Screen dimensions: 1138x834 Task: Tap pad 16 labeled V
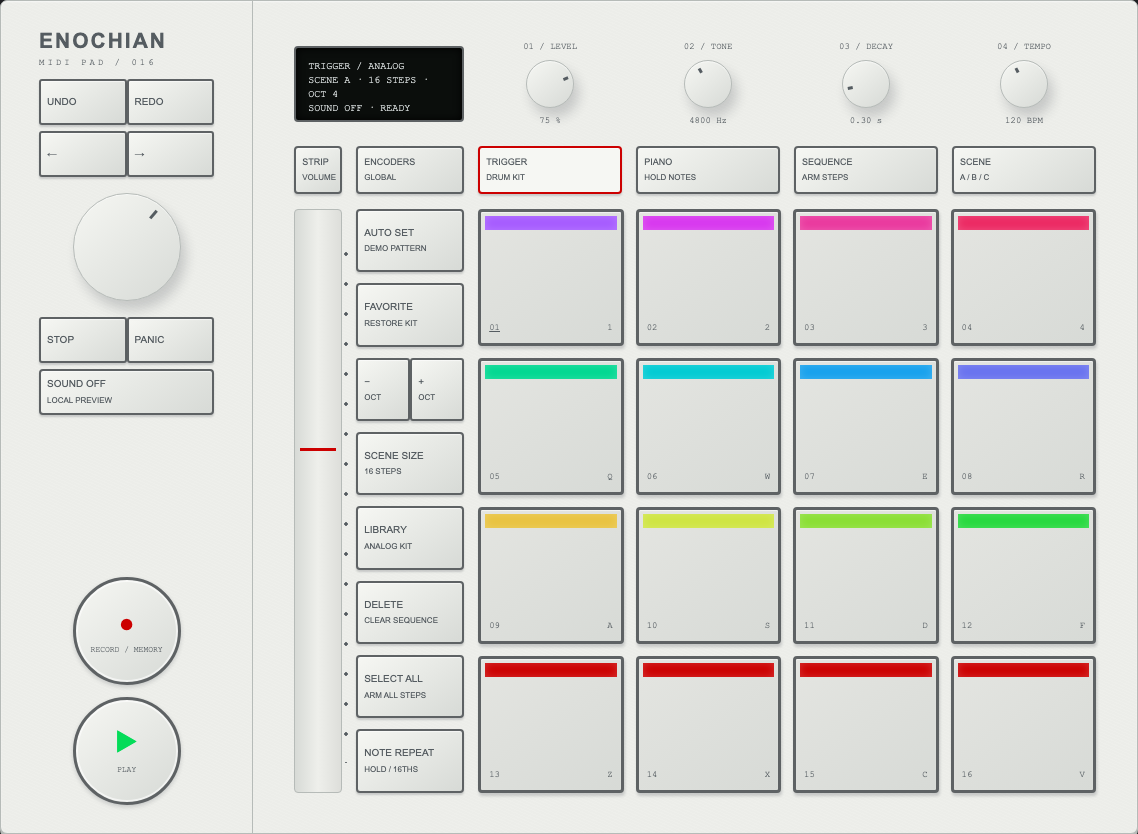[x=1023, y=724]
